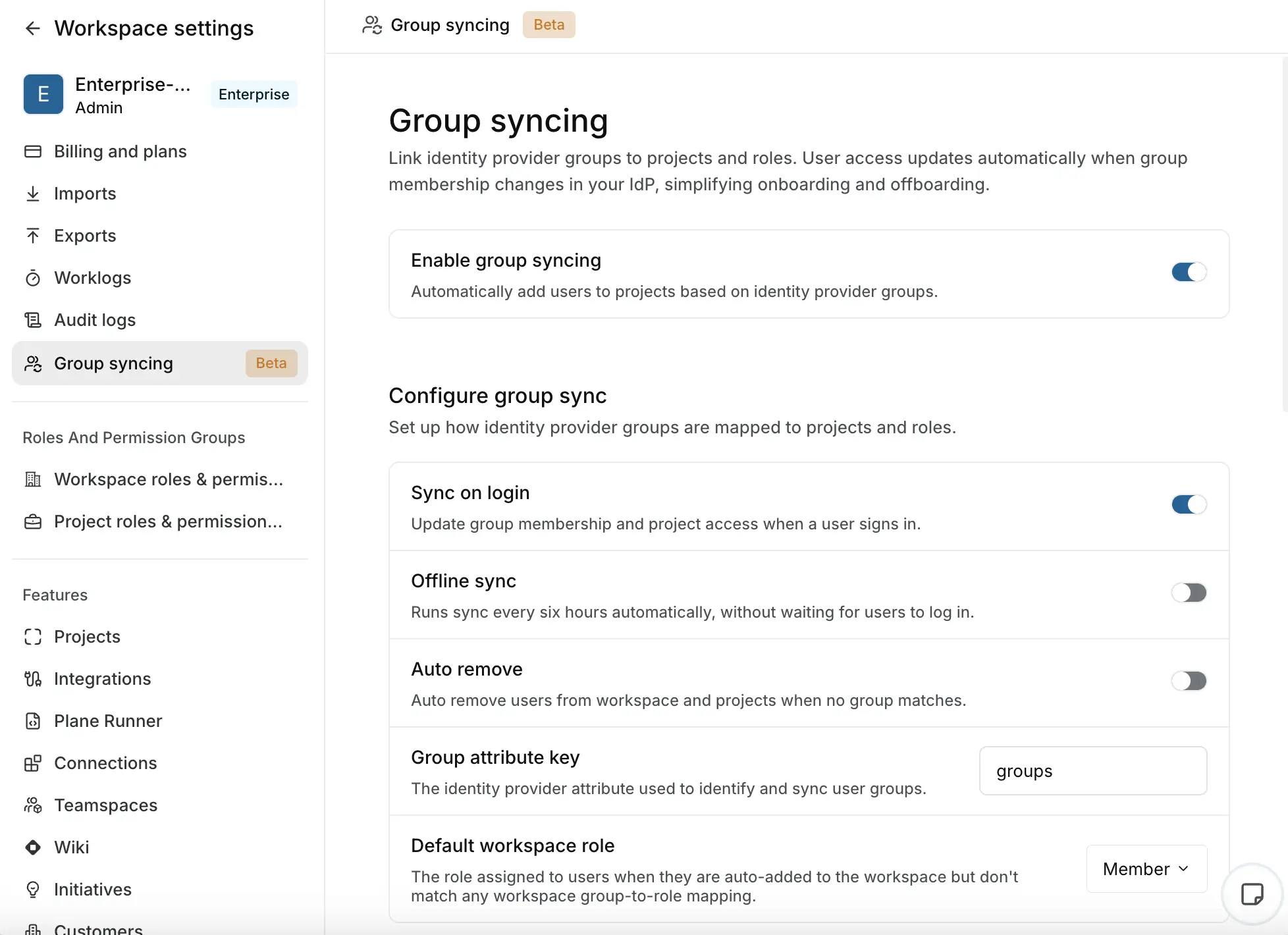The height and width of the screenshot is (935, 1288).
Task: Click the Features section label
Action: (55, 595)
